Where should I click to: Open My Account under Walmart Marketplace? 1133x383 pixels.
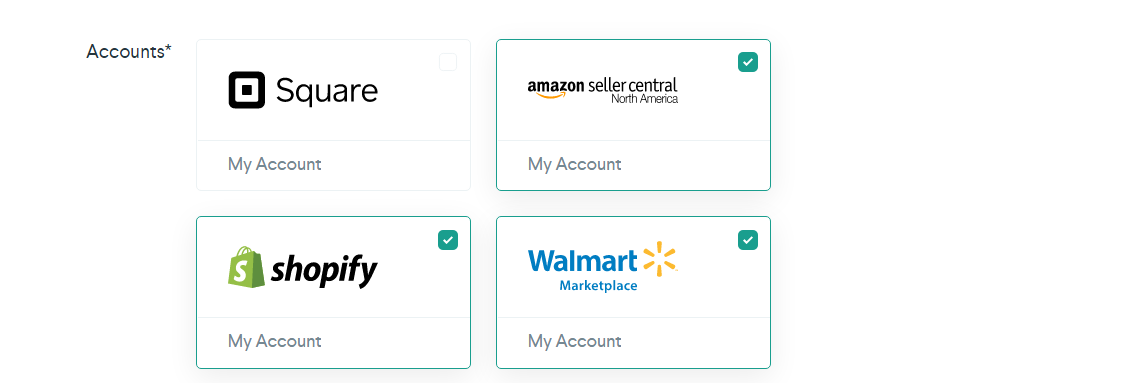coord(574,341)
